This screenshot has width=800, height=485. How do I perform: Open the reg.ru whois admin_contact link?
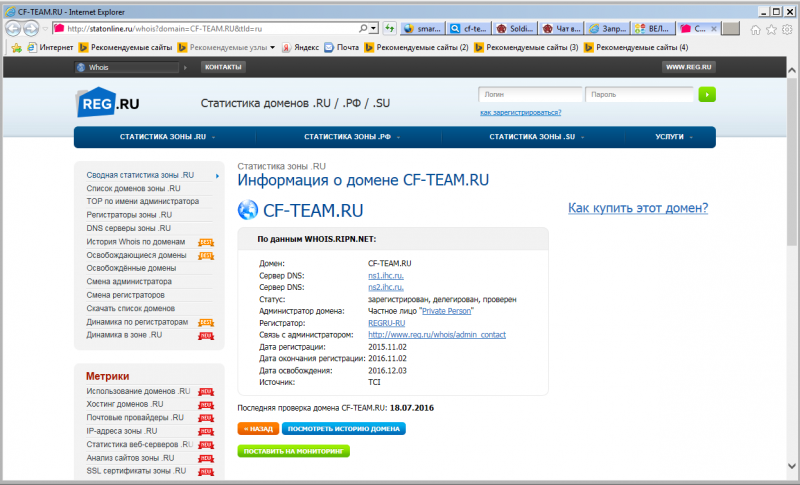pos(437,335)
